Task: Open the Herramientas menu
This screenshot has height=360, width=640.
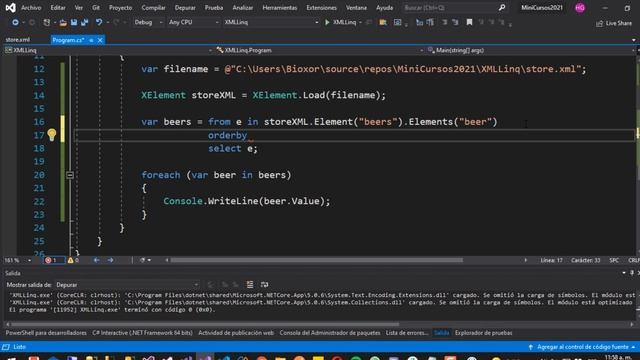Action: (x=280, y=8)
